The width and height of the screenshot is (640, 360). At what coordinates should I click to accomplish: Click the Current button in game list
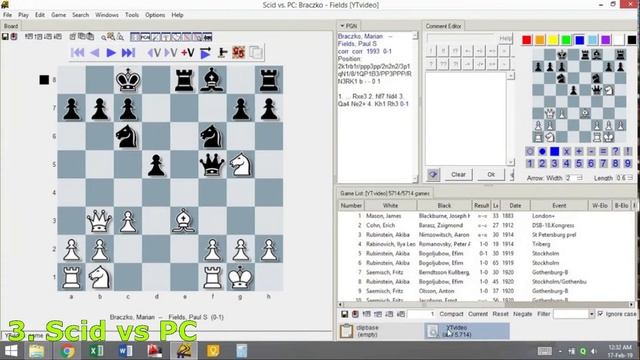[478, 314]
